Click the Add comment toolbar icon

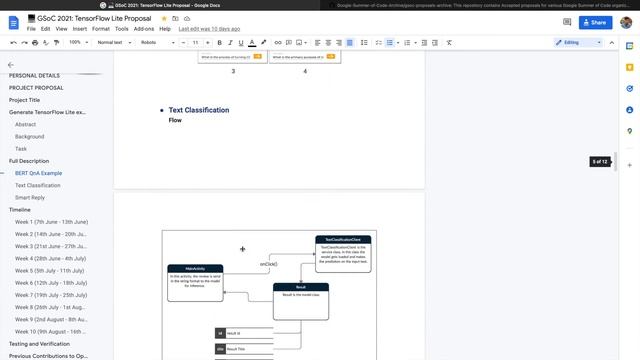coord(289,42)
